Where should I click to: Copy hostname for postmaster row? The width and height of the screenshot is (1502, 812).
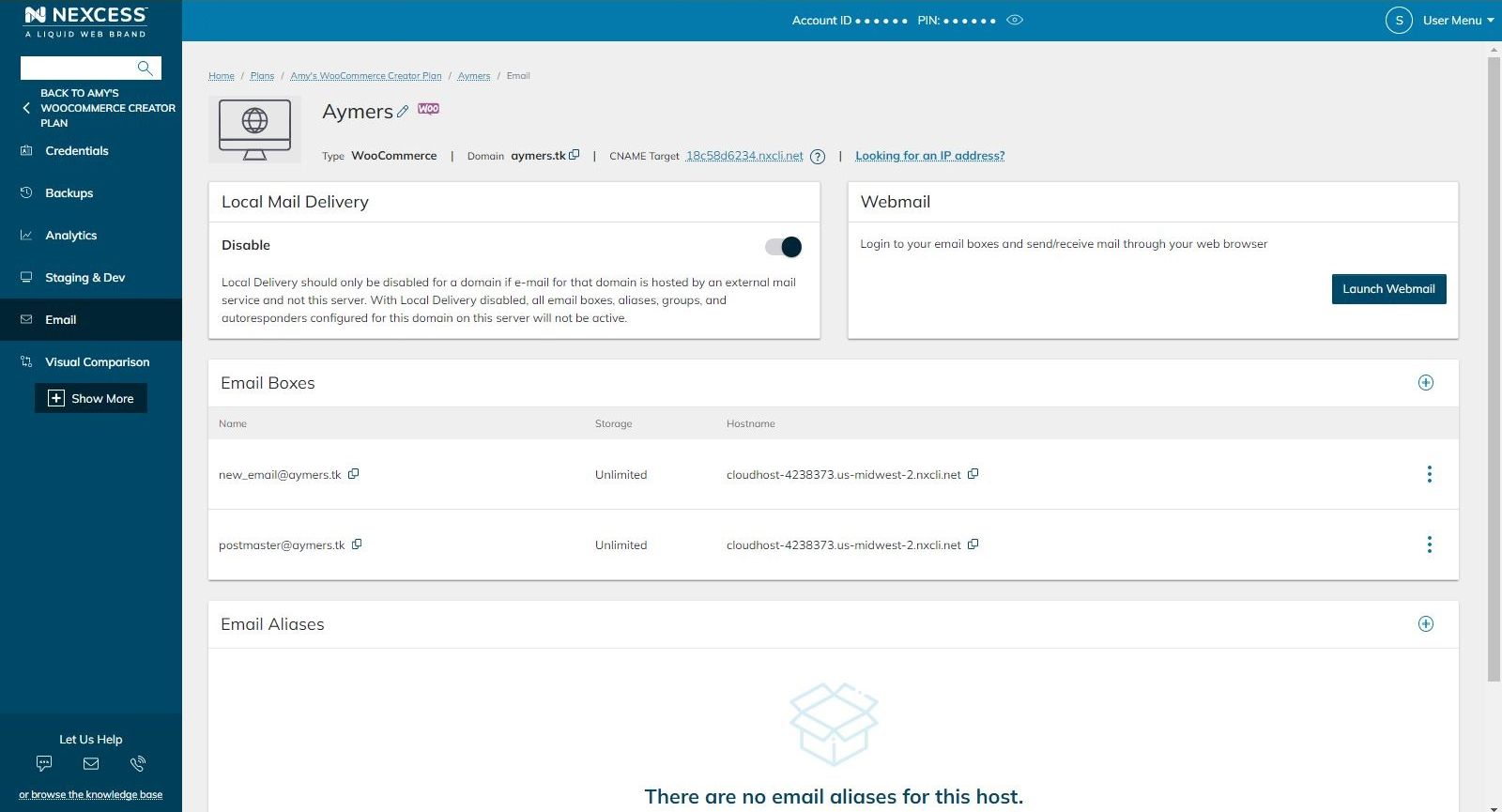(973, 544)
